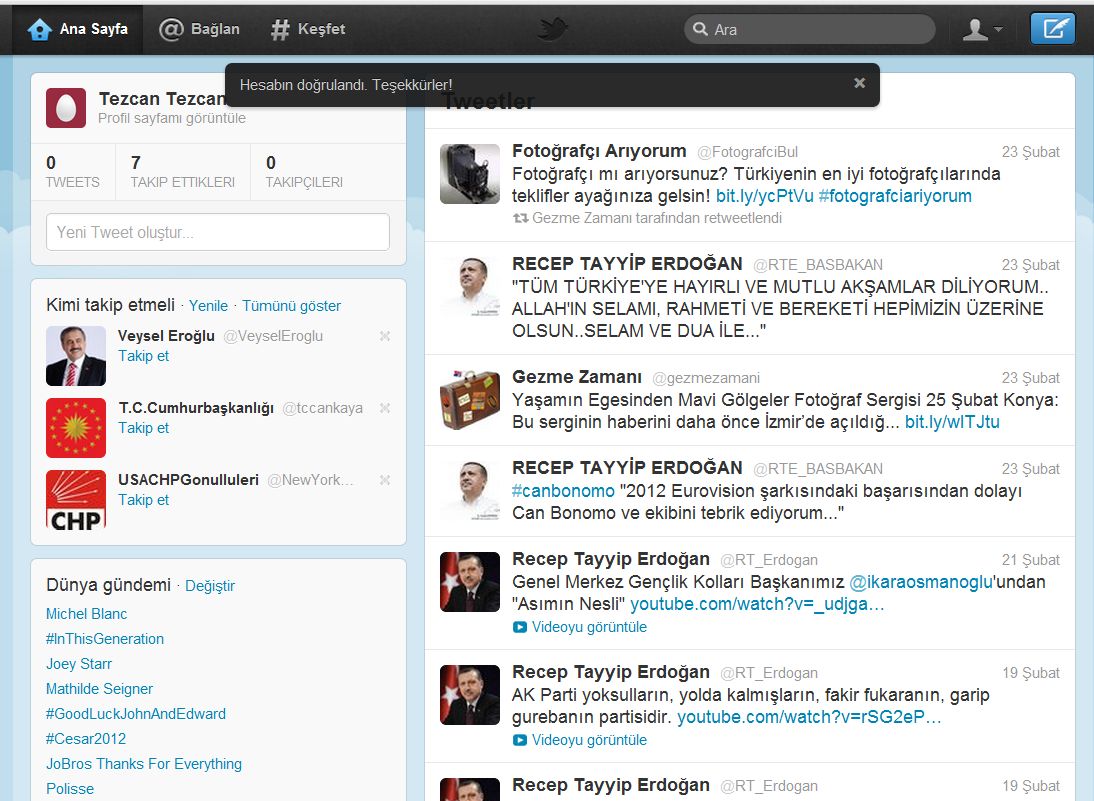This screenshot has width=1094, height=801.
Task: Open the 0 TAKİPÇİLERİ list
Action: 304,172
